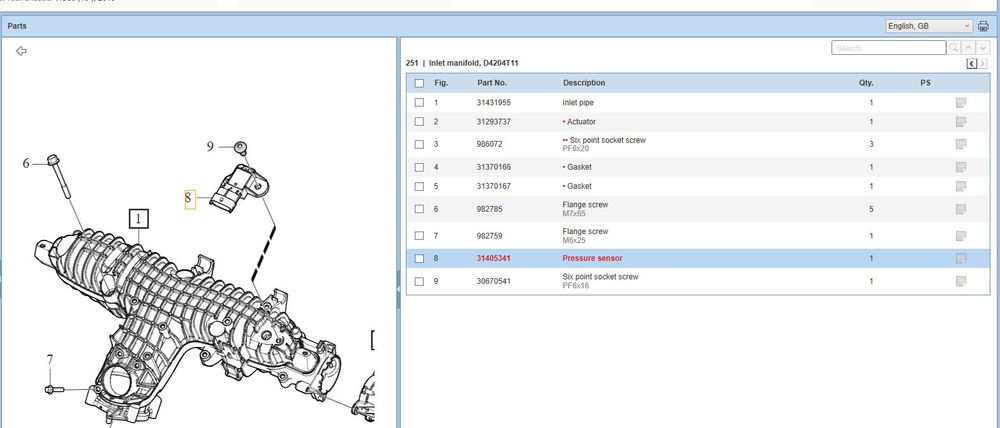Click part number 31405341
The image size is (1000, 428).
pyautogui.click(x=493, y=258)
